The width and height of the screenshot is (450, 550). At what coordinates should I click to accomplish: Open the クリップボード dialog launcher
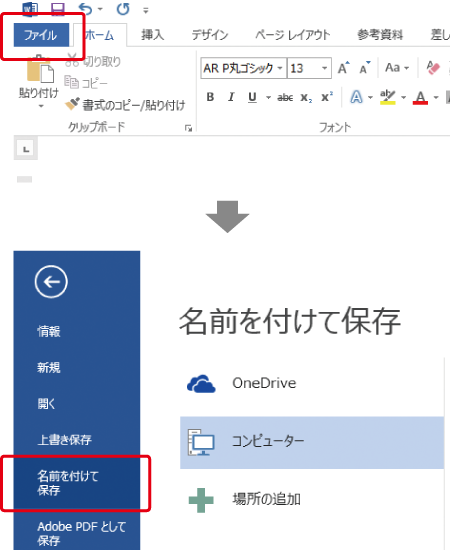pyautogui.click(x=188, y=128)
